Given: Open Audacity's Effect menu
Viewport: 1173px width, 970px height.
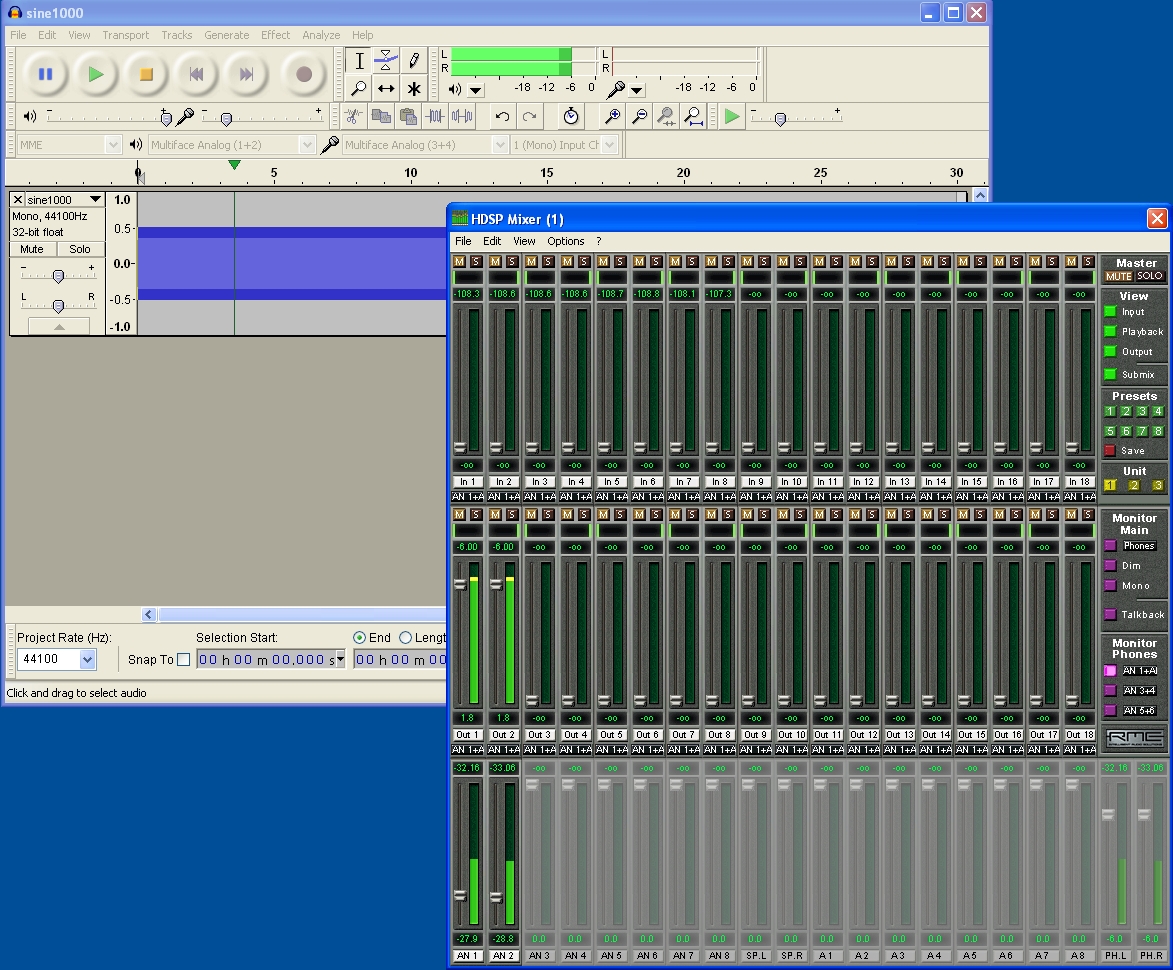Looking at the screenshot, I should pyautogui.click(x=275, y=35).
